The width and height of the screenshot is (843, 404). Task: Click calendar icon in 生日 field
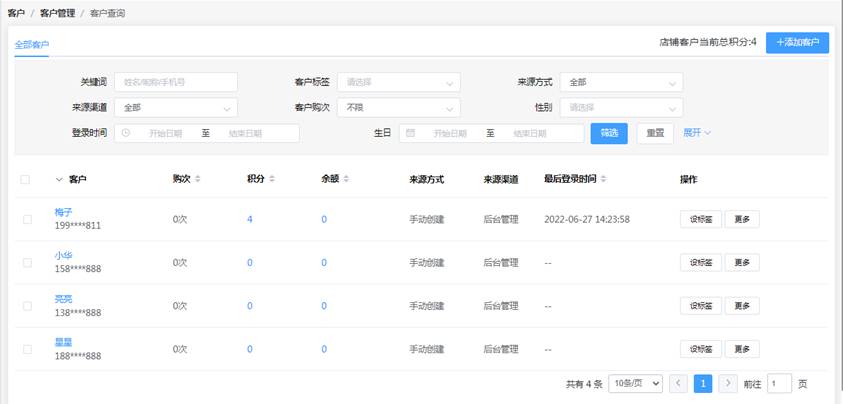click(410, 133)
